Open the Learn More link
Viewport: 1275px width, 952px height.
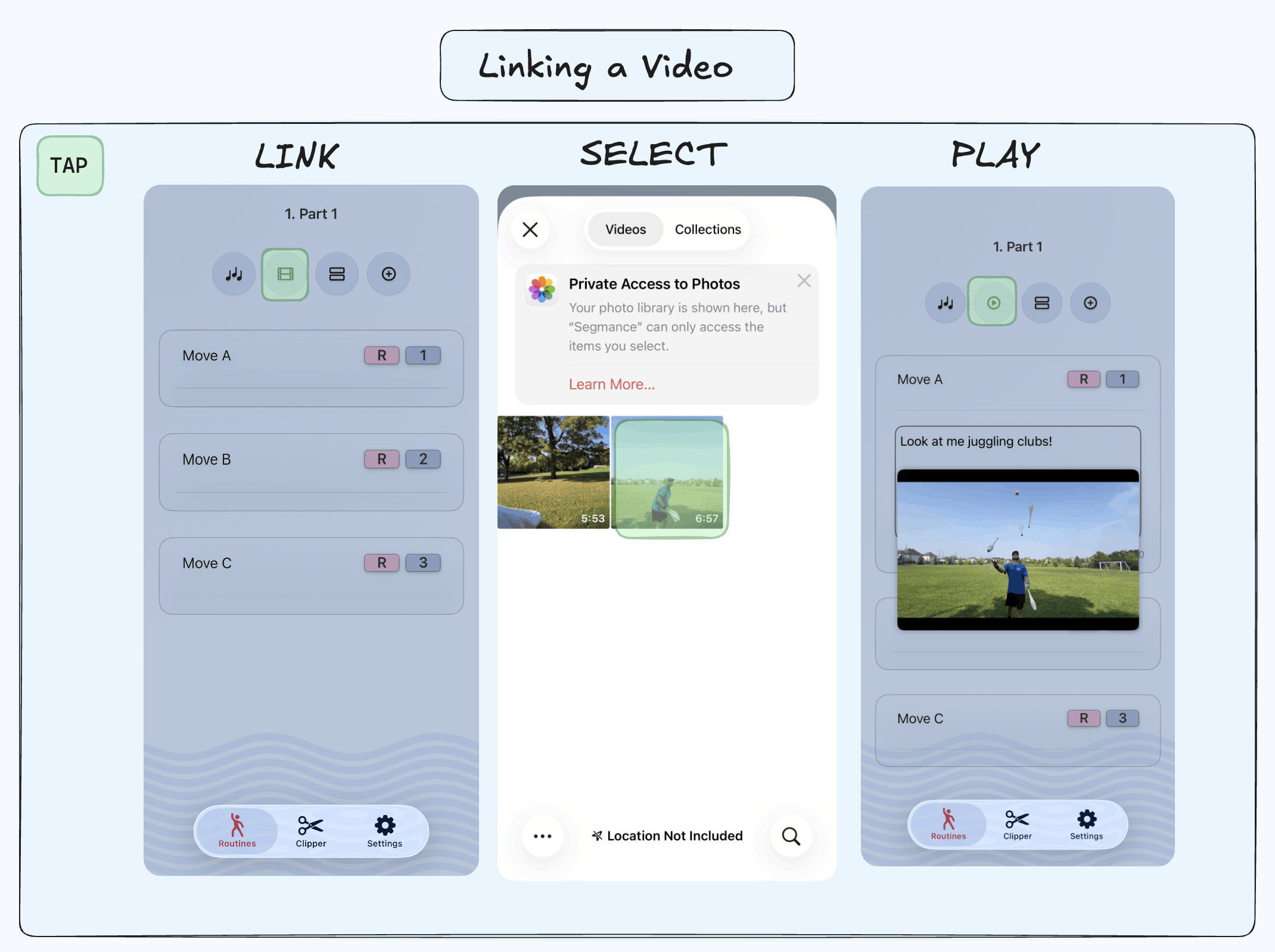point(611,384)
